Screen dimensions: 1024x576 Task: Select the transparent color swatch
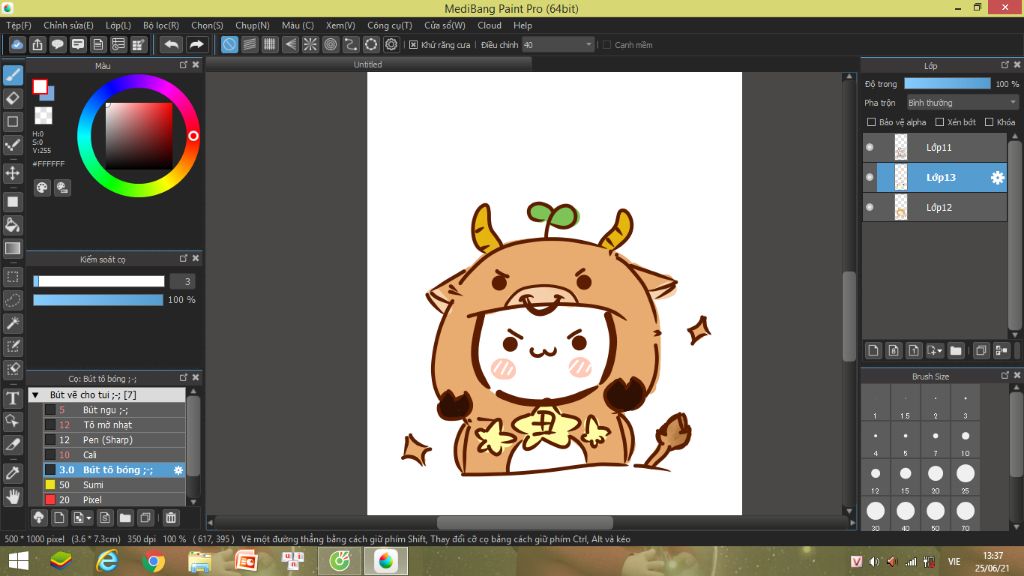[43, 116]
